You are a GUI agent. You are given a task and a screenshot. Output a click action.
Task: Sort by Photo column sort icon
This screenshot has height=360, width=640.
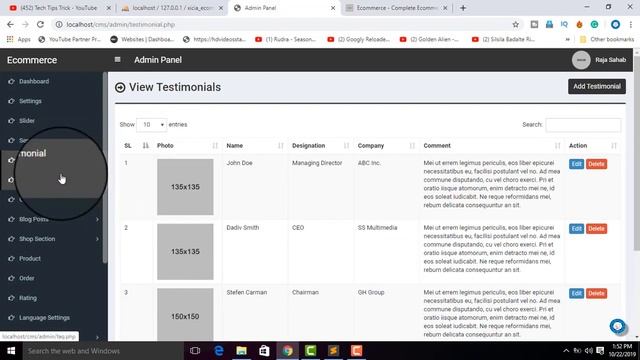[215, 146]
